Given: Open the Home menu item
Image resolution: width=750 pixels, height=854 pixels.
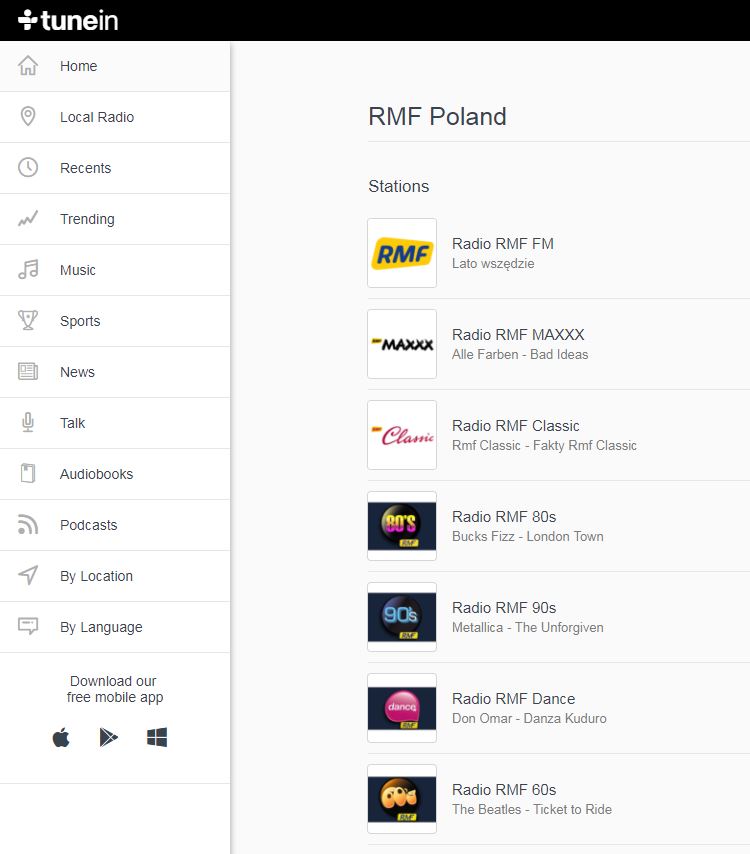Looking at the screenshot, I should pos(78,66).
